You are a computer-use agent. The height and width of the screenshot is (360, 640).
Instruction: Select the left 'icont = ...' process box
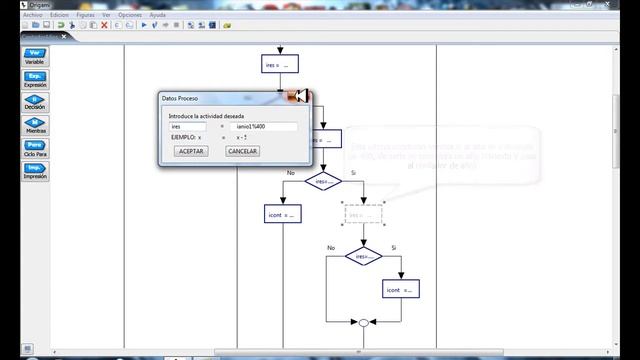(283, 214)
